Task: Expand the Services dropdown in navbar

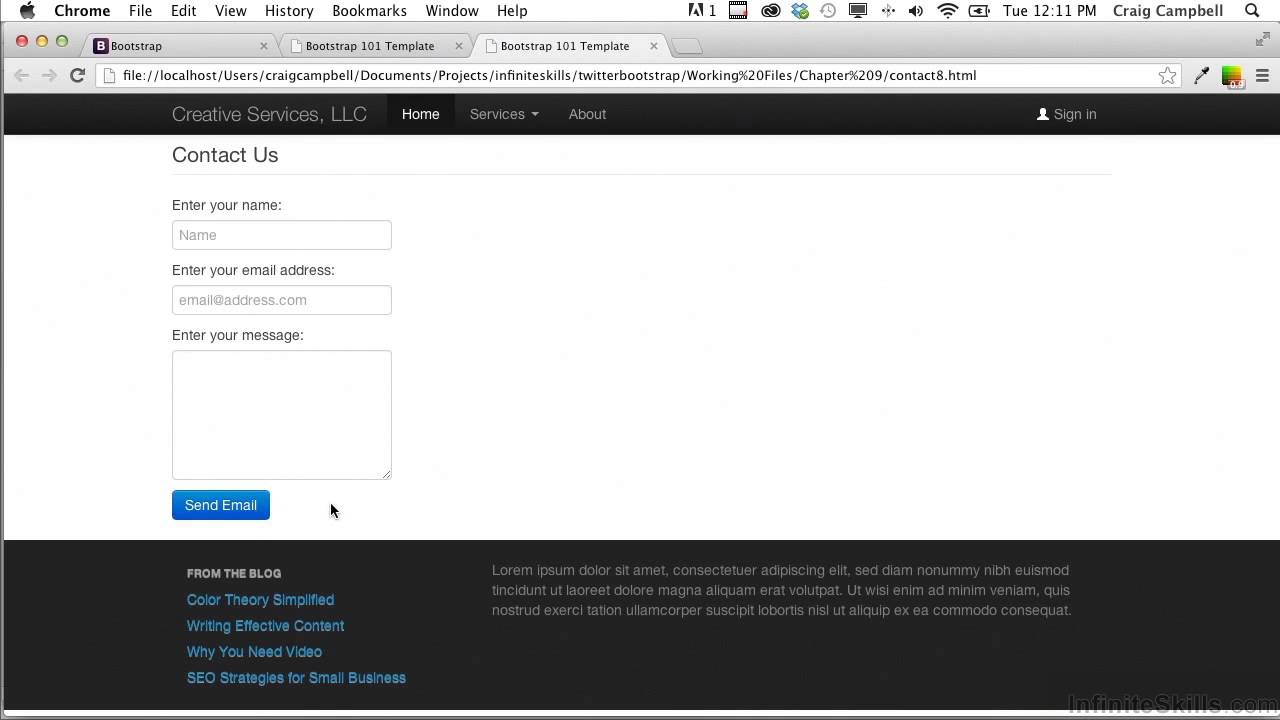Action: [x=504, y=114]
